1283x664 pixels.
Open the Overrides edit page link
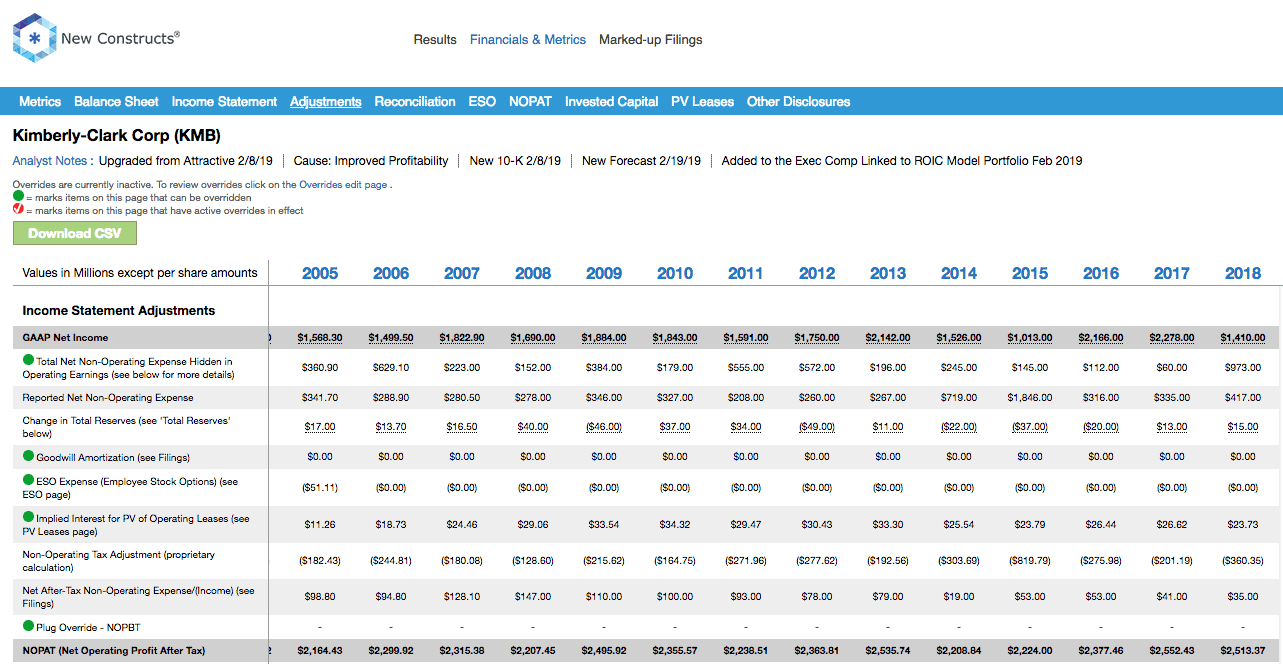click(344, 185)
